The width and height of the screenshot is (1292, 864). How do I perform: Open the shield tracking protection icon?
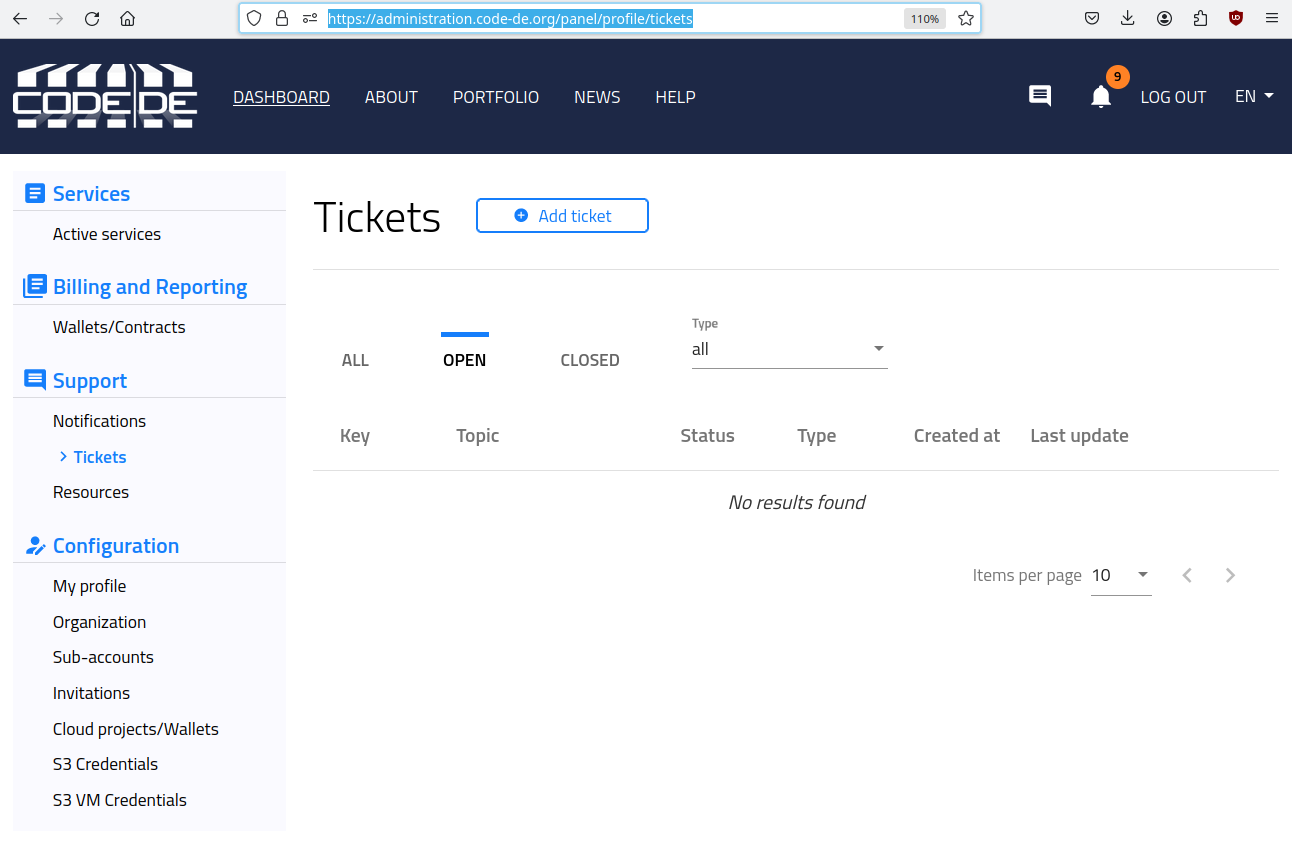click(254, 18)
